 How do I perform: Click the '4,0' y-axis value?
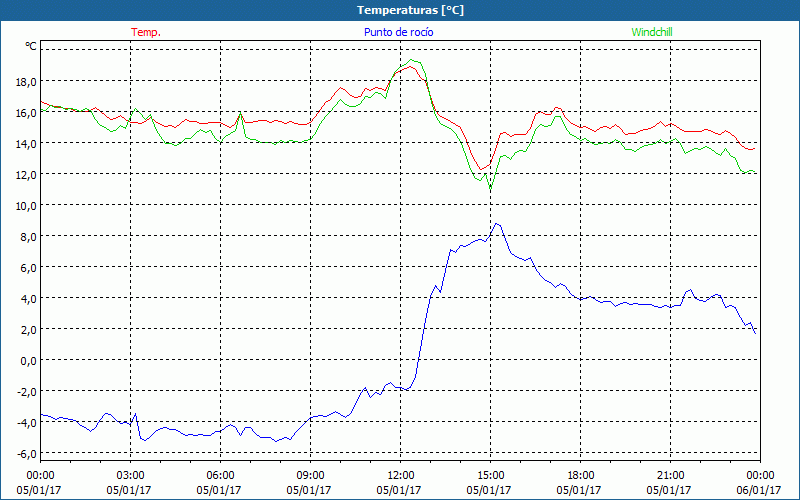coord(28,298)
